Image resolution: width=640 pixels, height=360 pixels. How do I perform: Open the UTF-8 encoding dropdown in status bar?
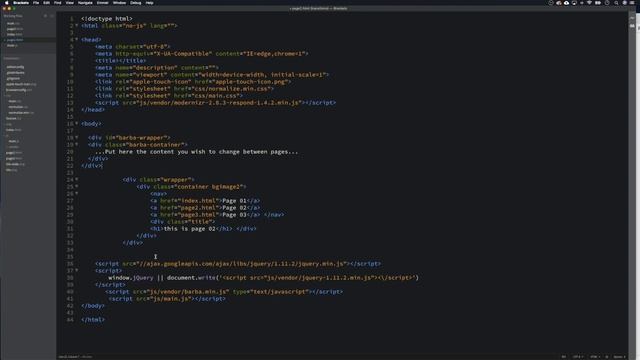click(x=577, y=357)
